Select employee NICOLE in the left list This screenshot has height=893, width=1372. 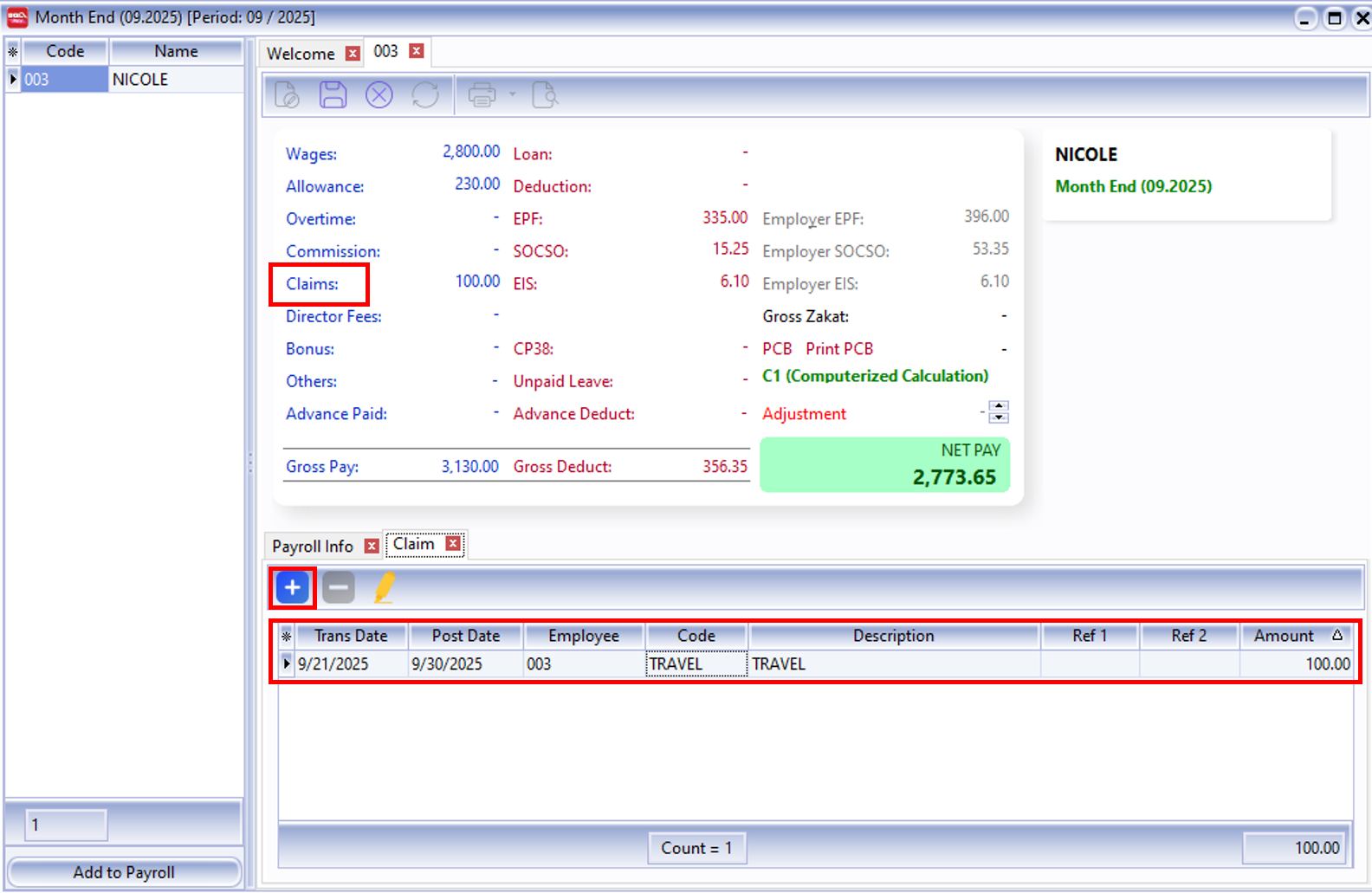(176, 79)
